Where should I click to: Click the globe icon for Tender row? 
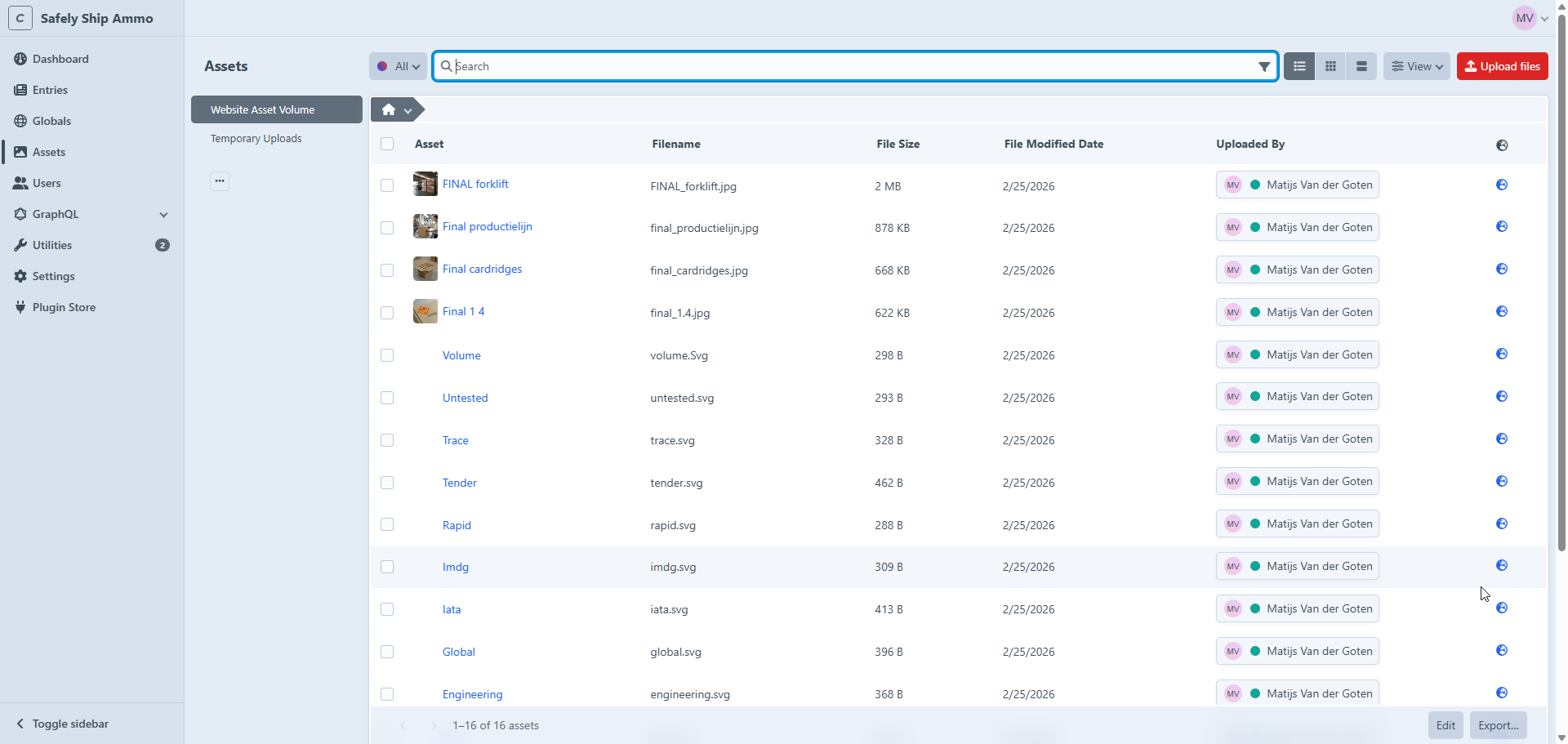[x=1502, y=481]
